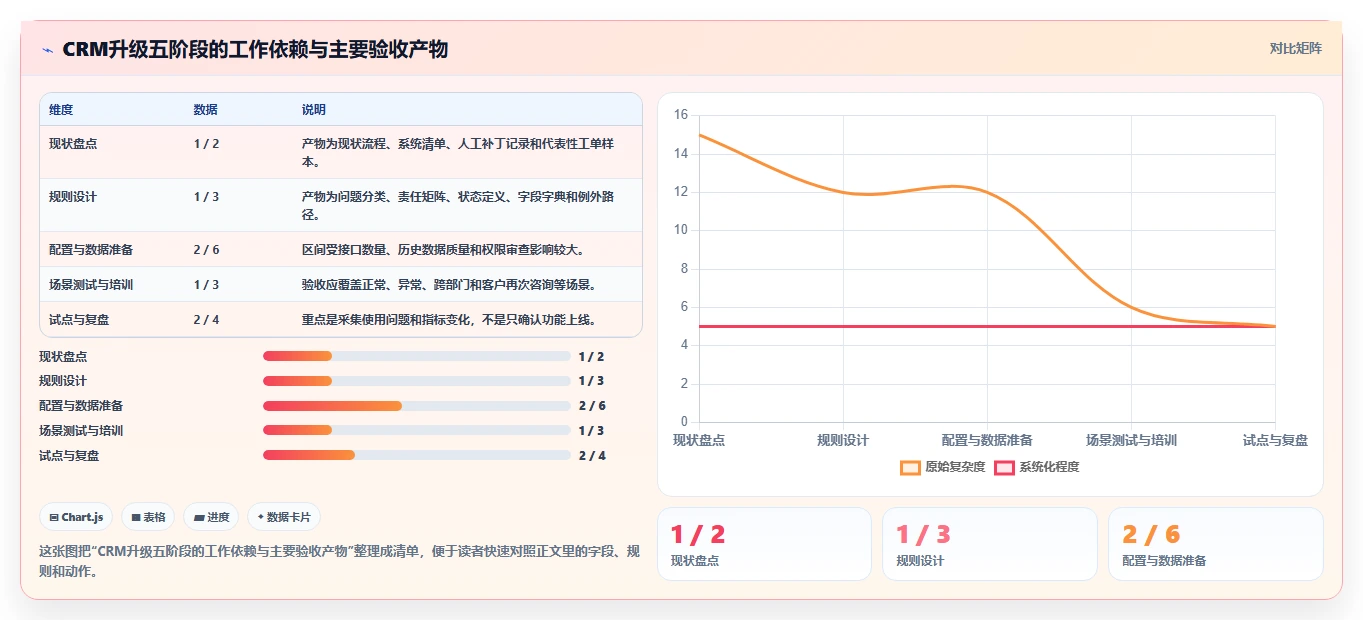This screenshot has height=620, width=1363.
Task: Click the 2 / 4 value in the table
Action: pos(206,320)
